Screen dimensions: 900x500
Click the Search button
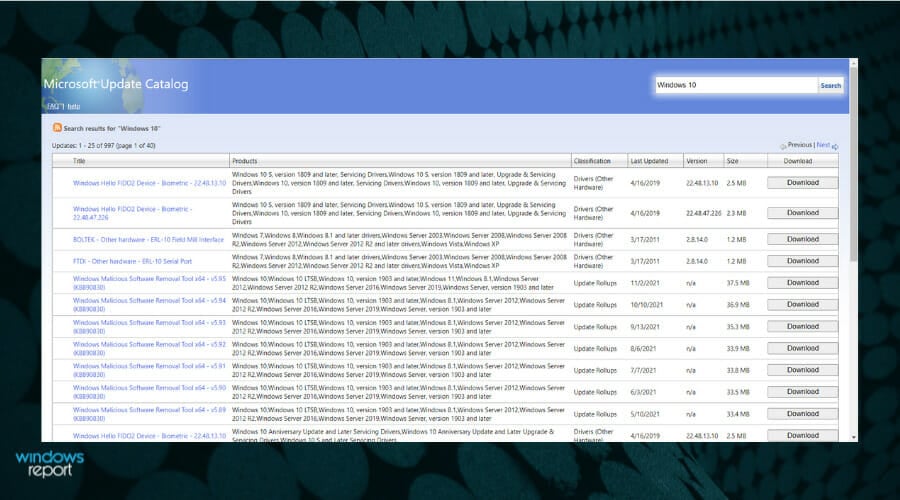click(x=831, y=86)
